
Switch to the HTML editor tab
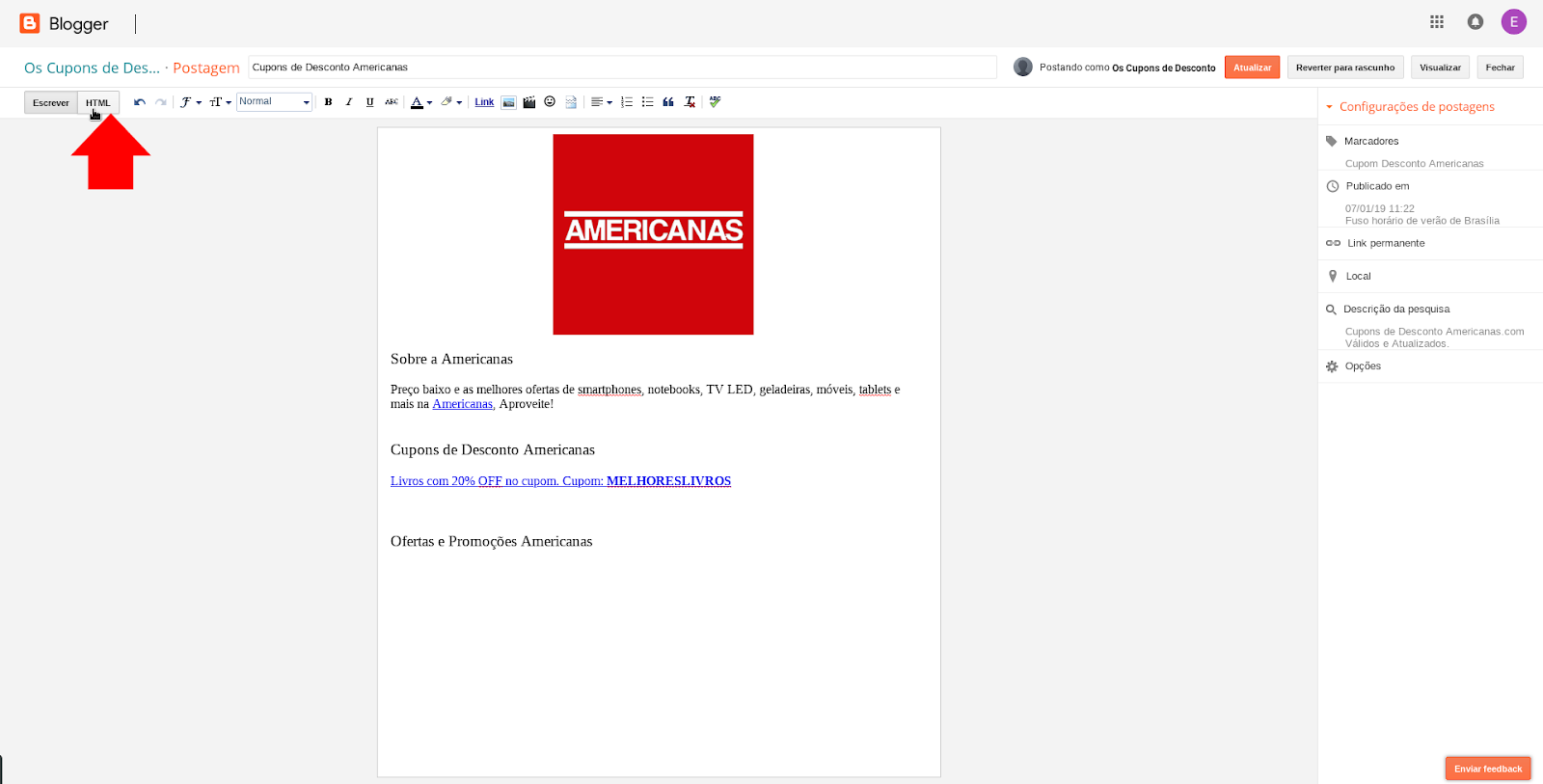tap(98, 102)
